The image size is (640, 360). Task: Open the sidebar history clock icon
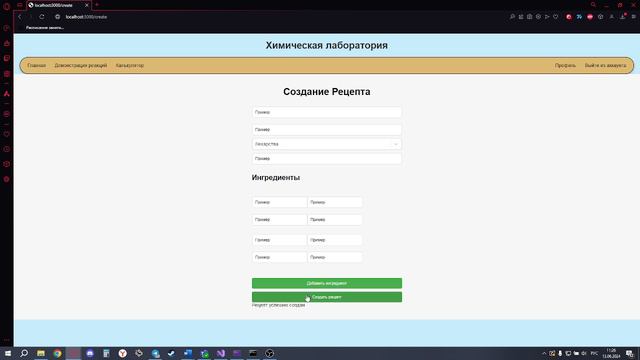coord(7,149)
